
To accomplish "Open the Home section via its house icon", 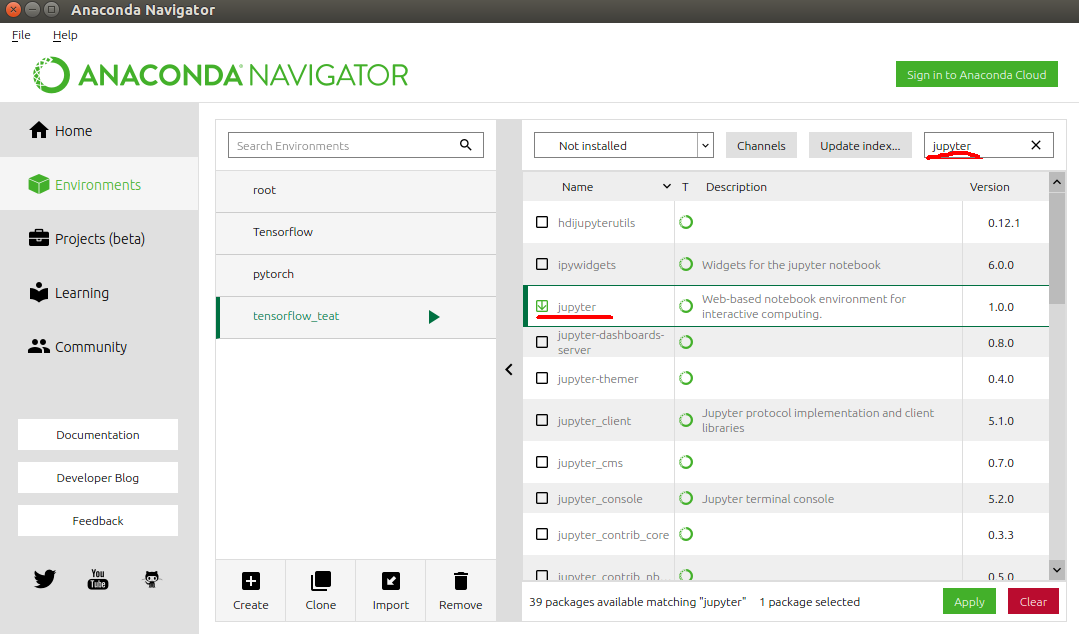I will click(39, 130).
